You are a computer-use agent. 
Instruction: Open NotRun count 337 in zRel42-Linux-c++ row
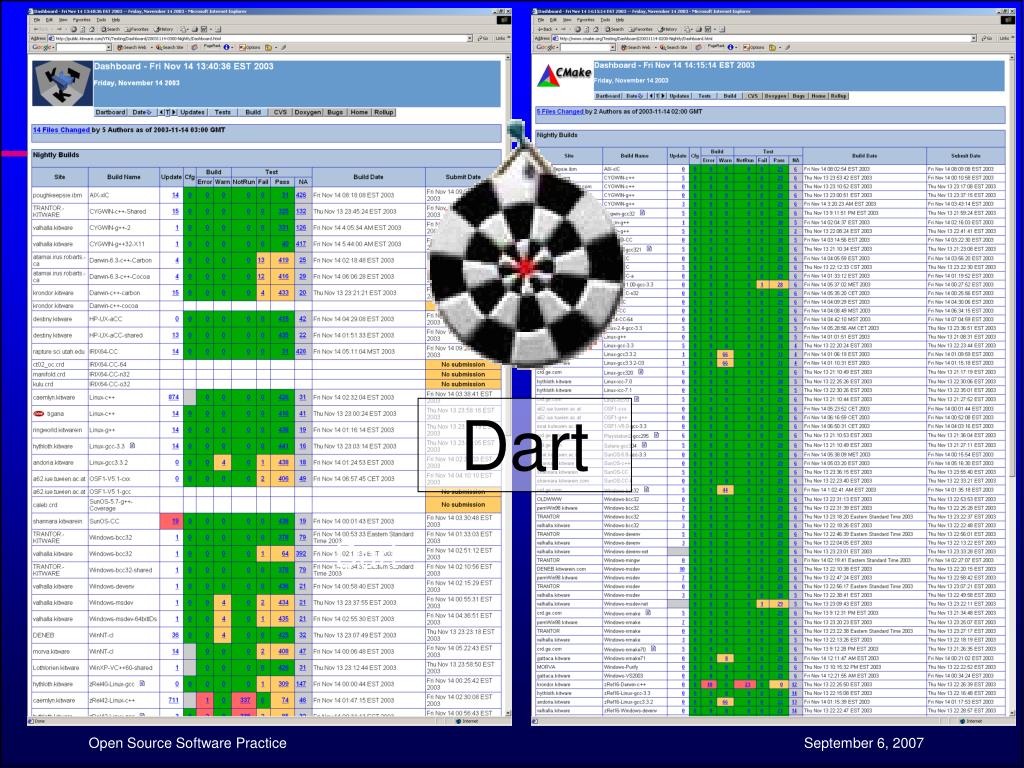245,700
